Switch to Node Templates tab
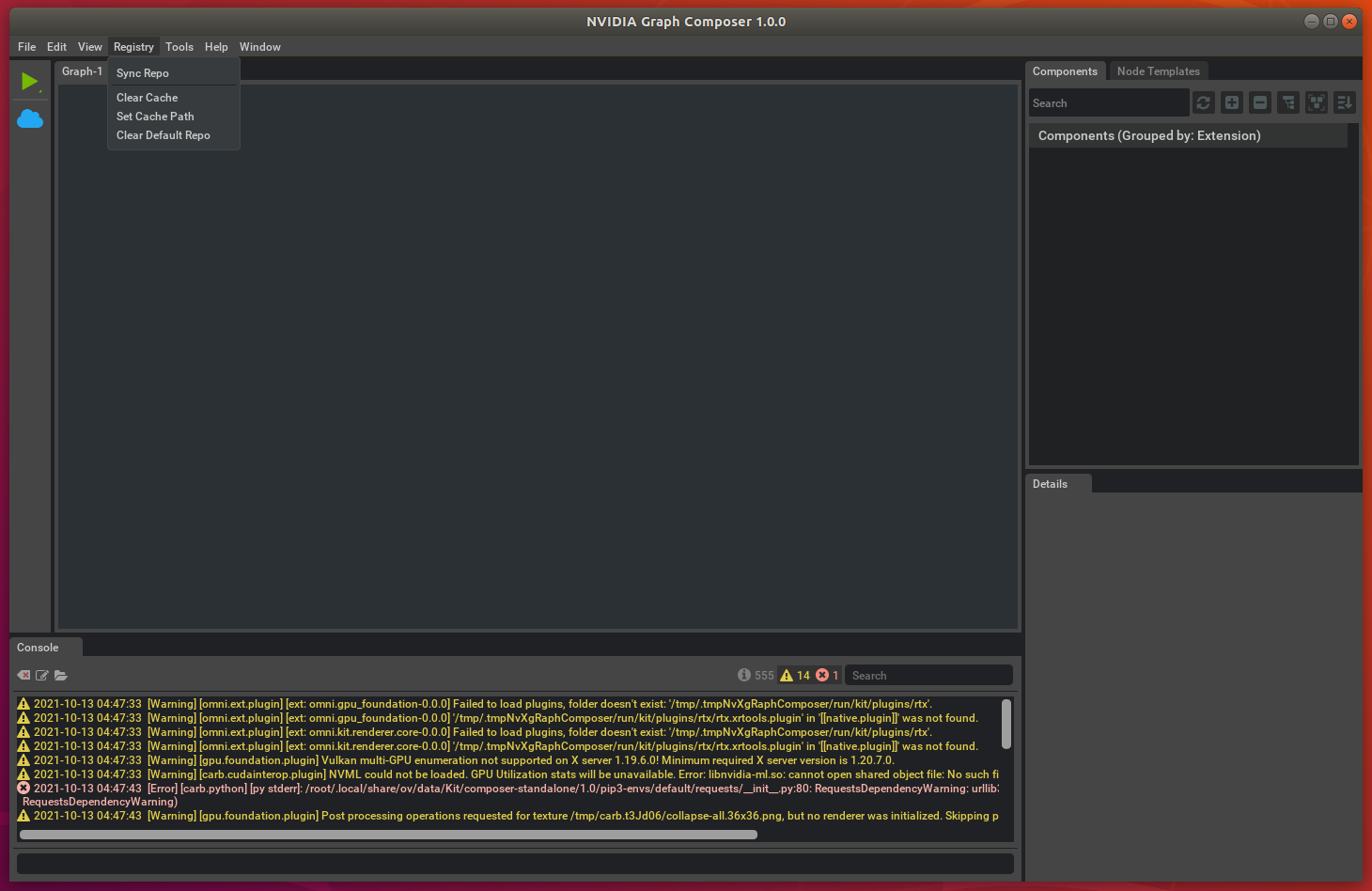Viewport: 1372px width, 891px height. (x=1158, y=71)
